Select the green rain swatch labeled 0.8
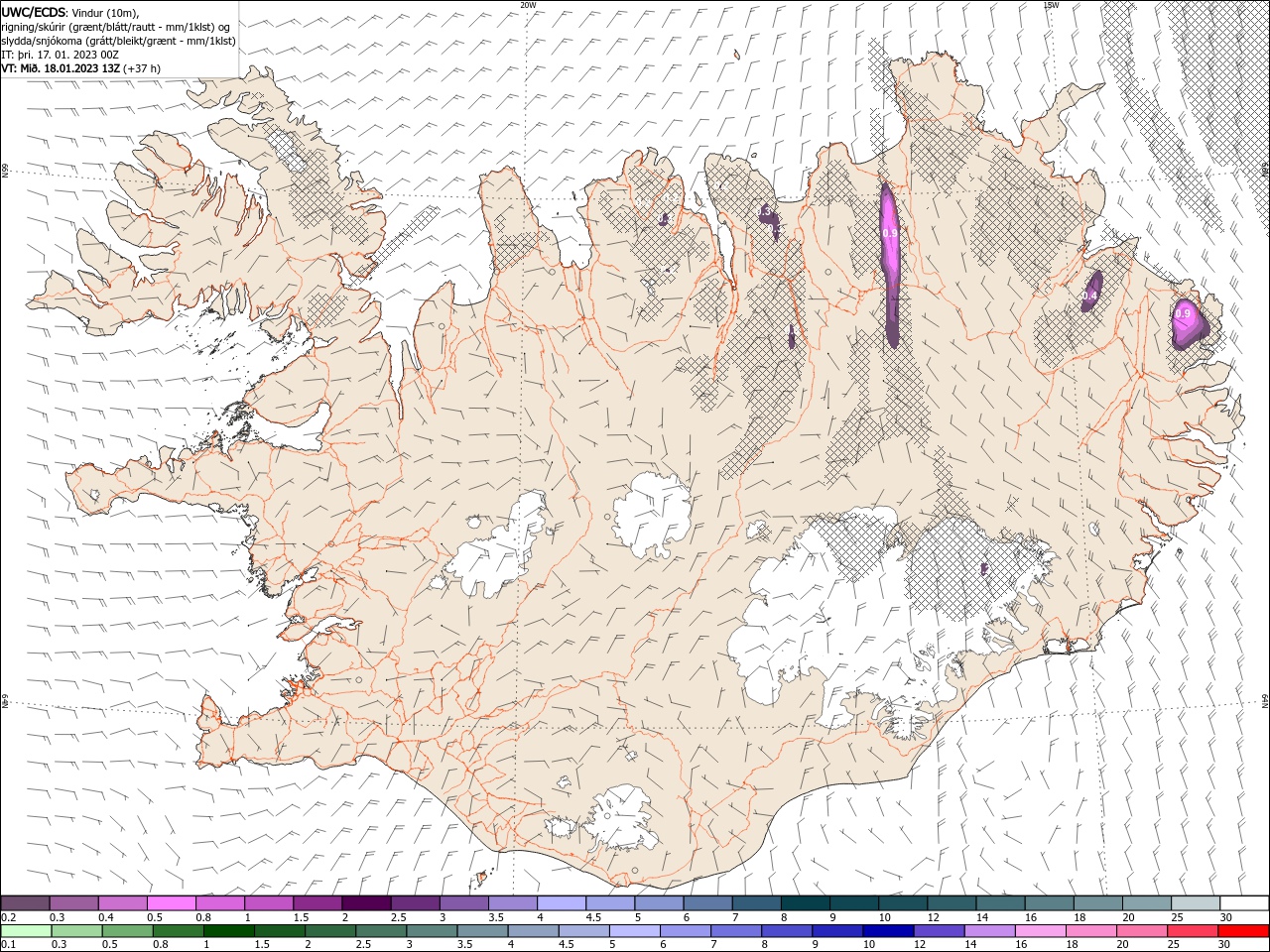Screen dimensions: 1270x952 [178, 931]
